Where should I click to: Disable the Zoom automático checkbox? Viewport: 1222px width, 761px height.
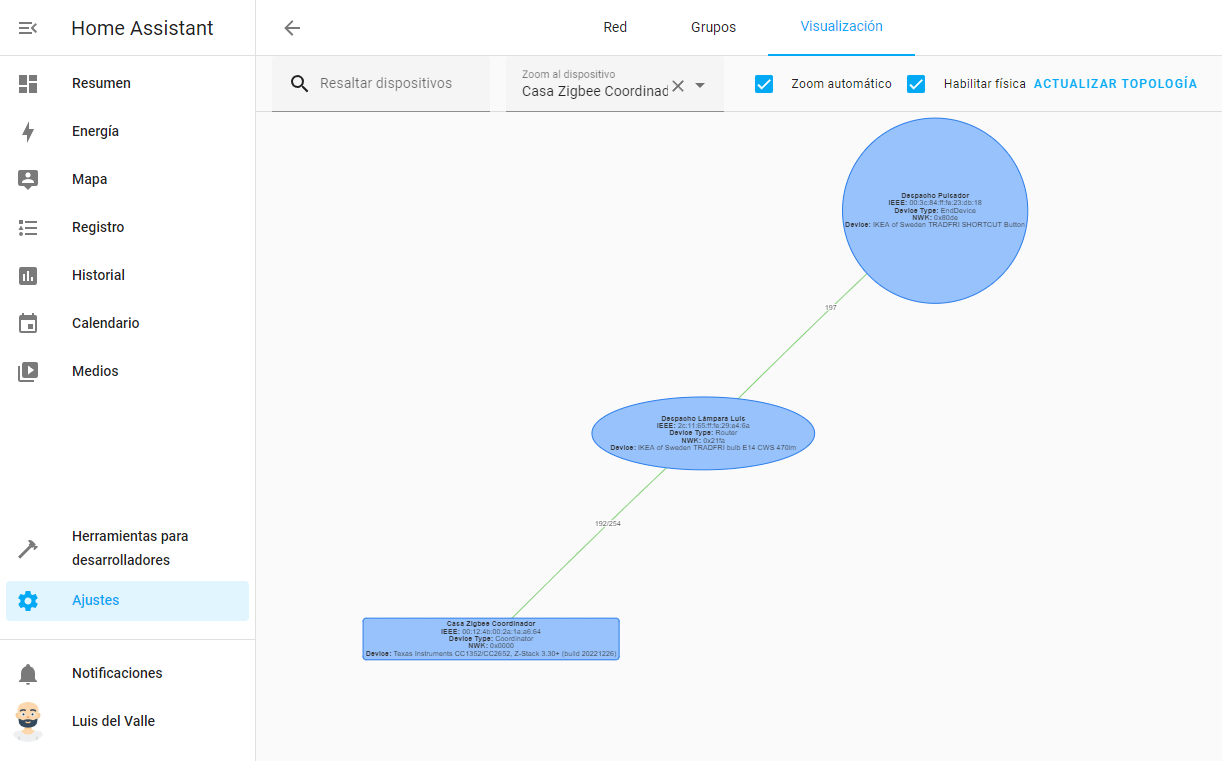click(764, 84)
